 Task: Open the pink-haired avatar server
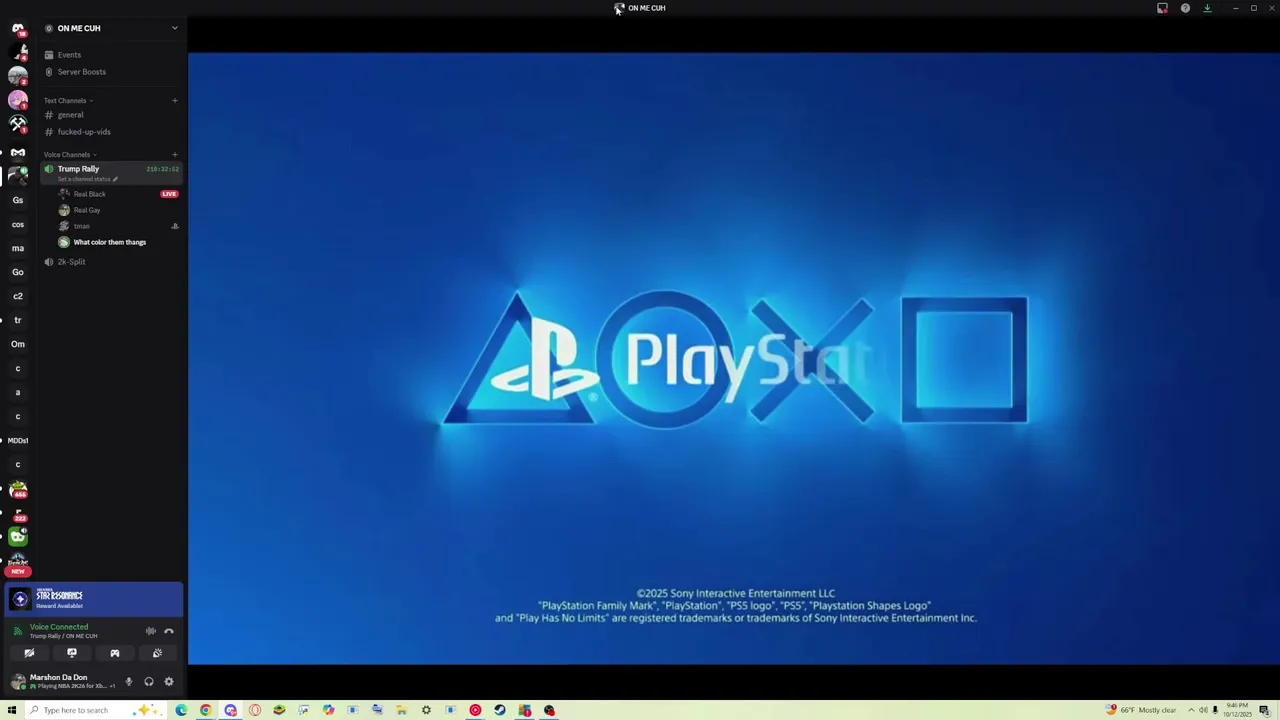coord(18,100)
